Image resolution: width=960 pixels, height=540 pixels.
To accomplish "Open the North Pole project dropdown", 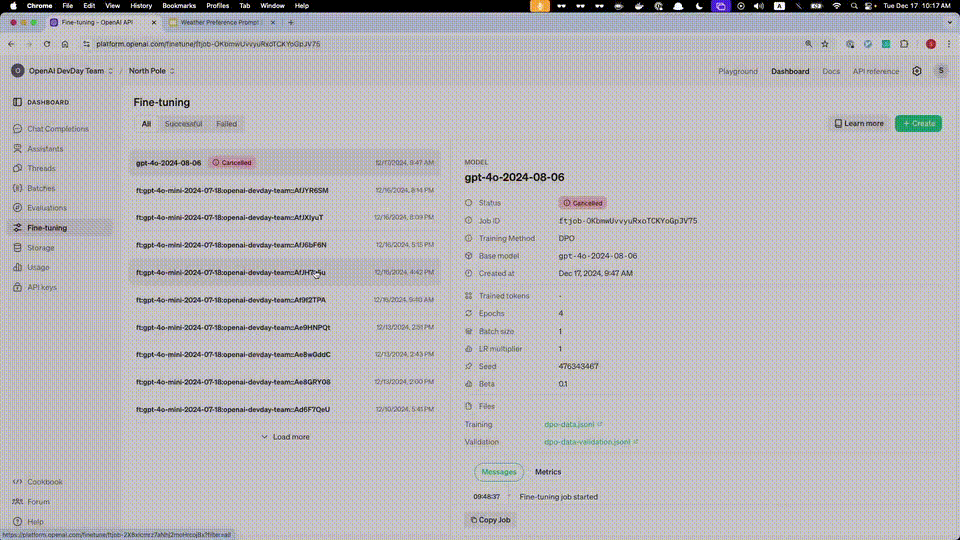I will coord(152,71).
